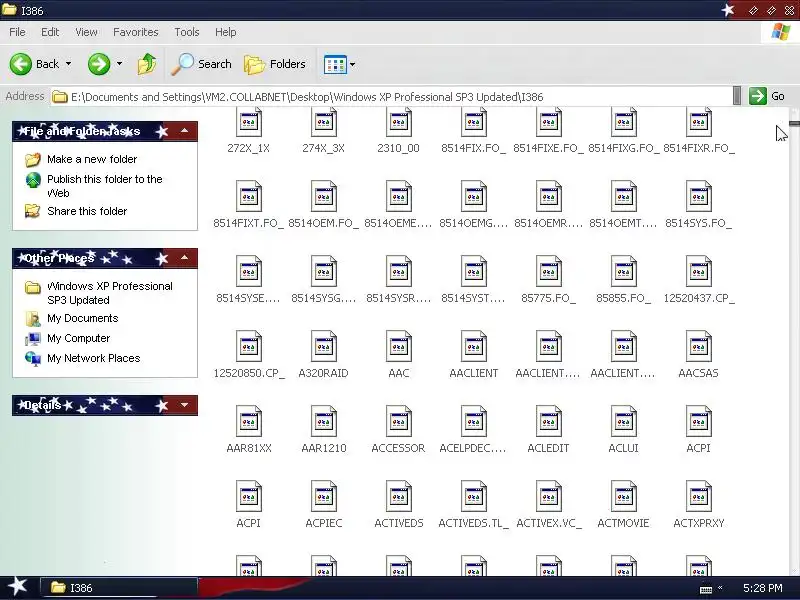Click the I386 taskbar button
Screen dimensions: 800x600
pyautogui.click(x=118, y=588)
